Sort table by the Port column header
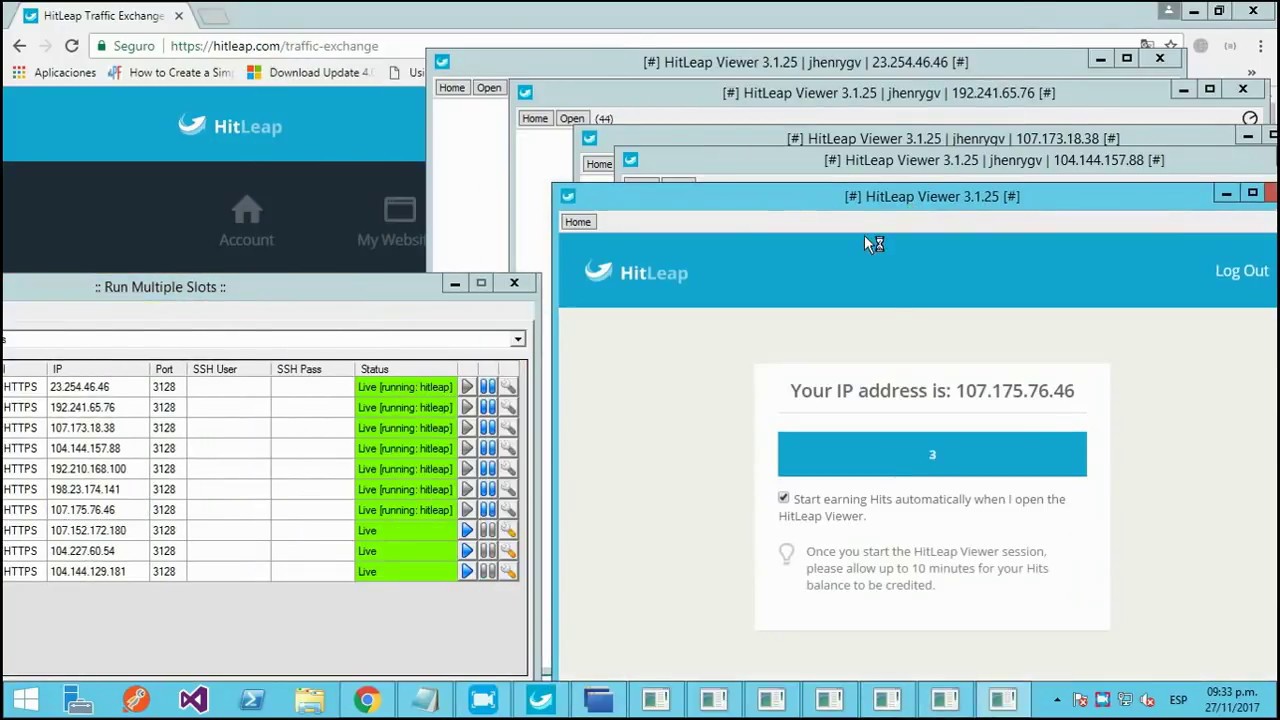Screen dimensions: 1280x720 coord(168,369)
